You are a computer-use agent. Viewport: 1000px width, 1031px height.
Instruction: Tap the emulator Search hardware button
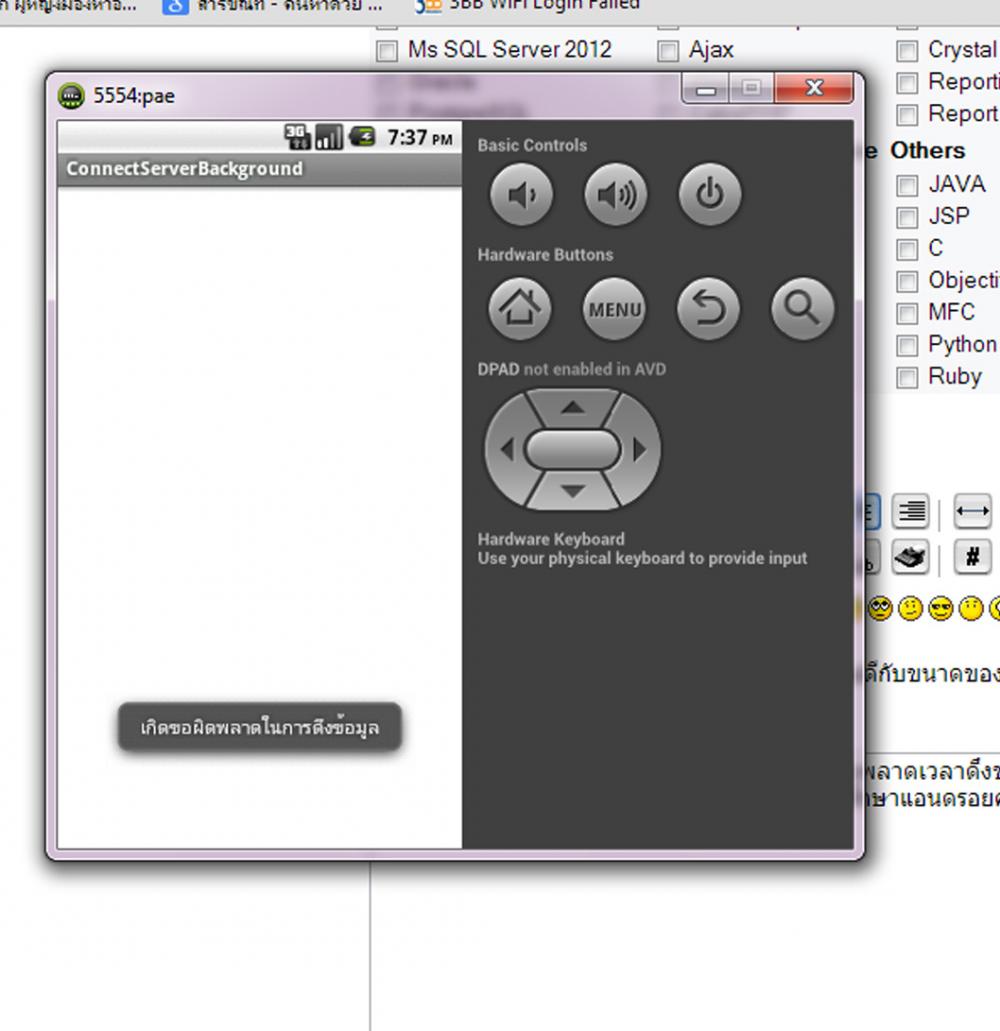pyautogui.click(x=803, y=308)
